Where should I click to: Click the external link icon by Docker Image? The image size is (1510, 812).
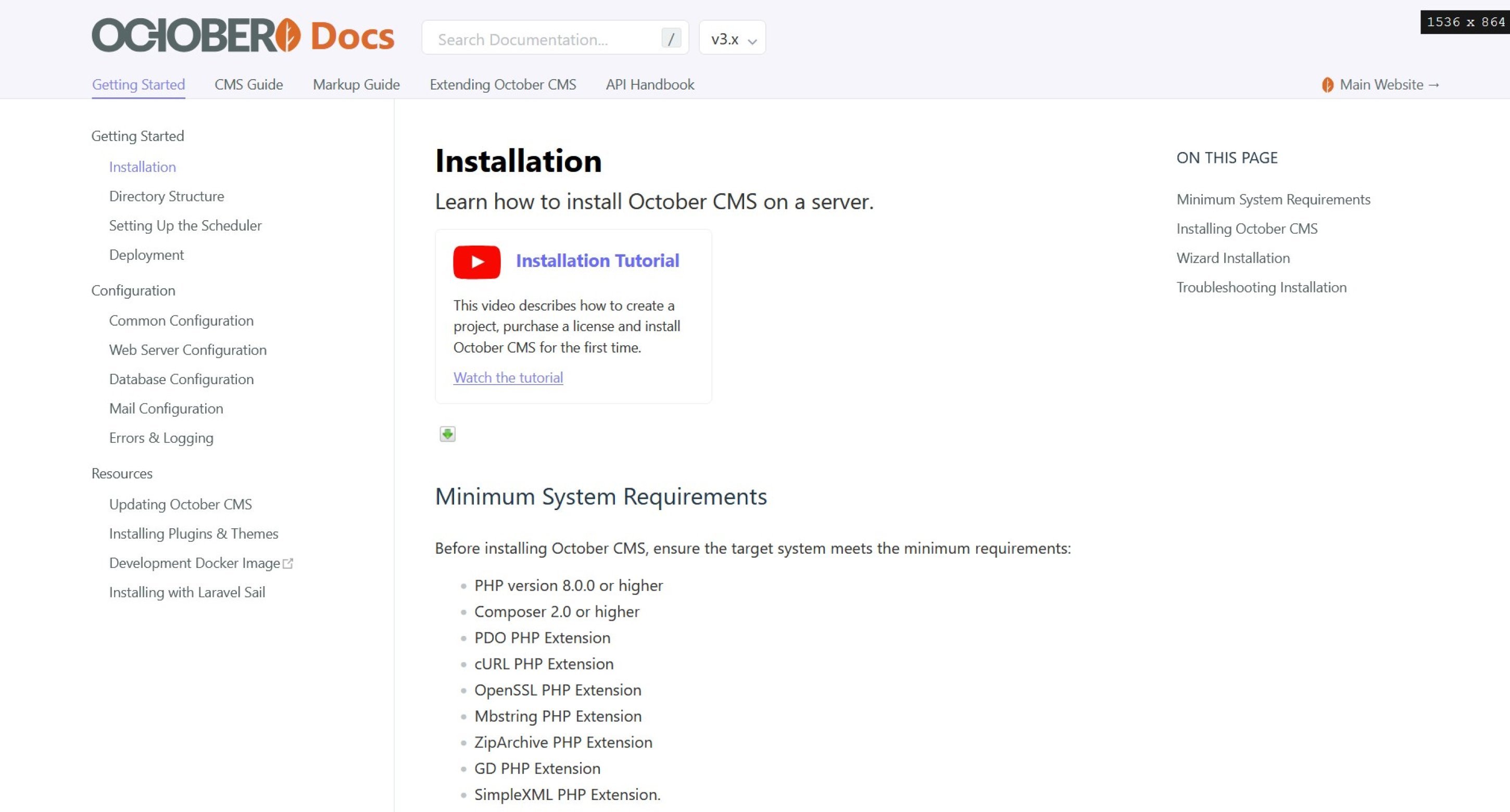(x=288, y=564)
